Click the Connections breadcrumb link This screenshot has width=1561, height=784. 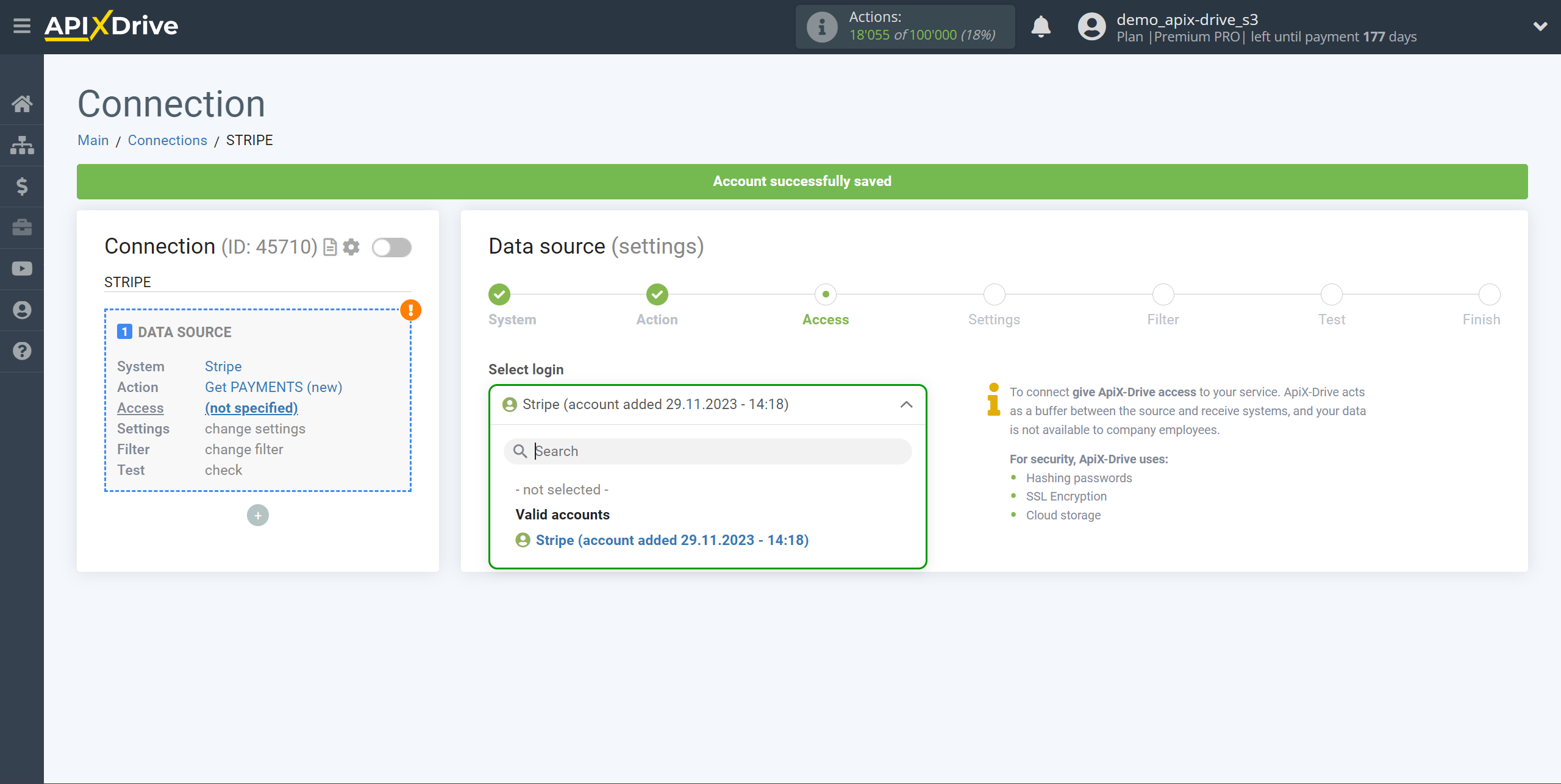pos(167,140)
